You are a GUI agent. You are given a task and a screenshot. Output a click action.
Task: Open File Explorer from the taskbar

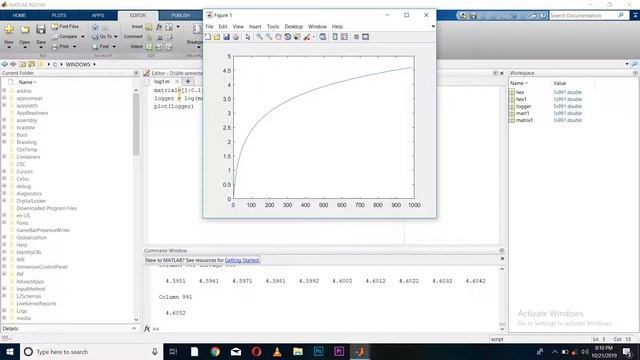point(298,352)
